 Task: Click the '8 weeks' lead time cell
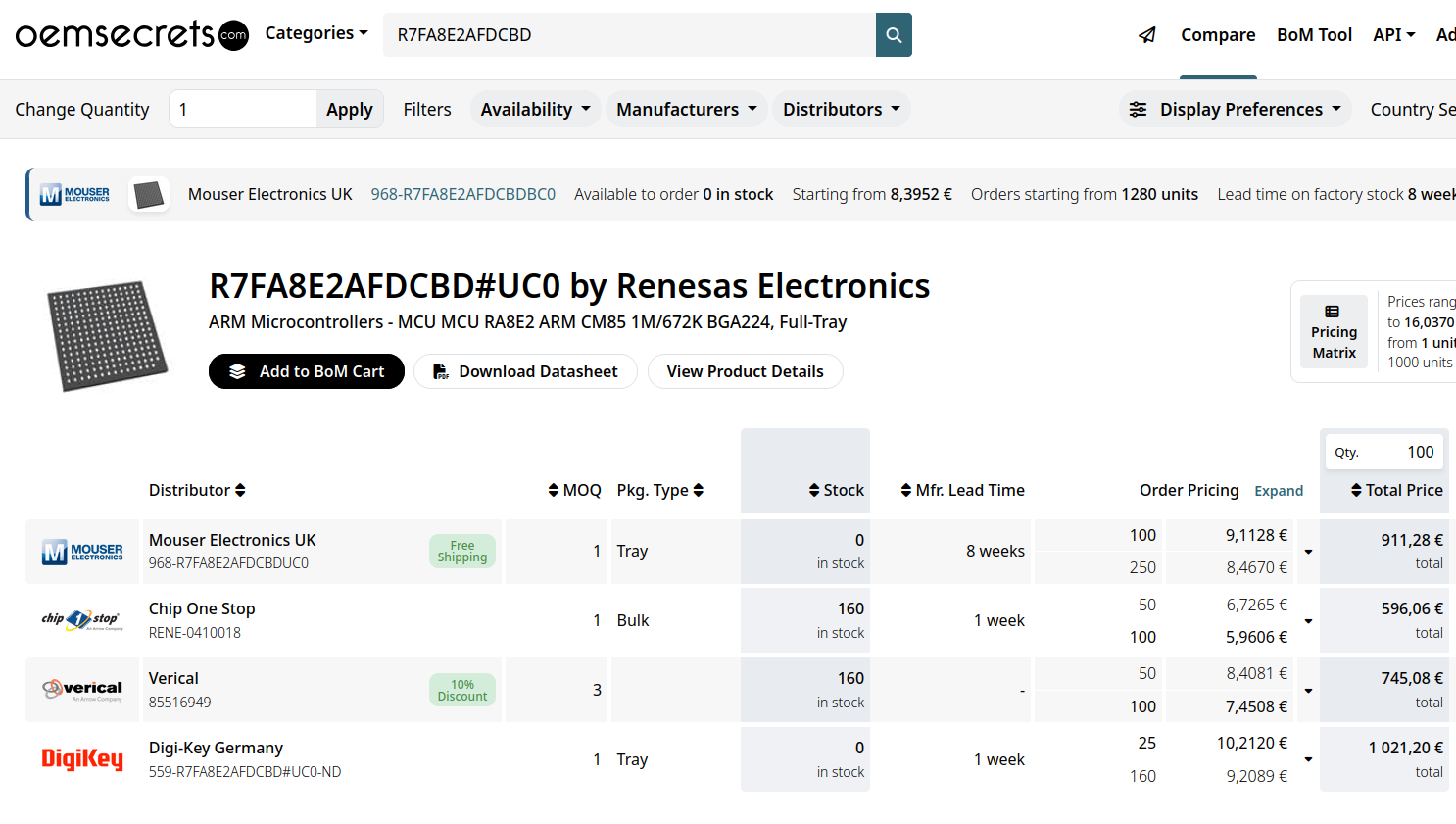click(995, 551)
